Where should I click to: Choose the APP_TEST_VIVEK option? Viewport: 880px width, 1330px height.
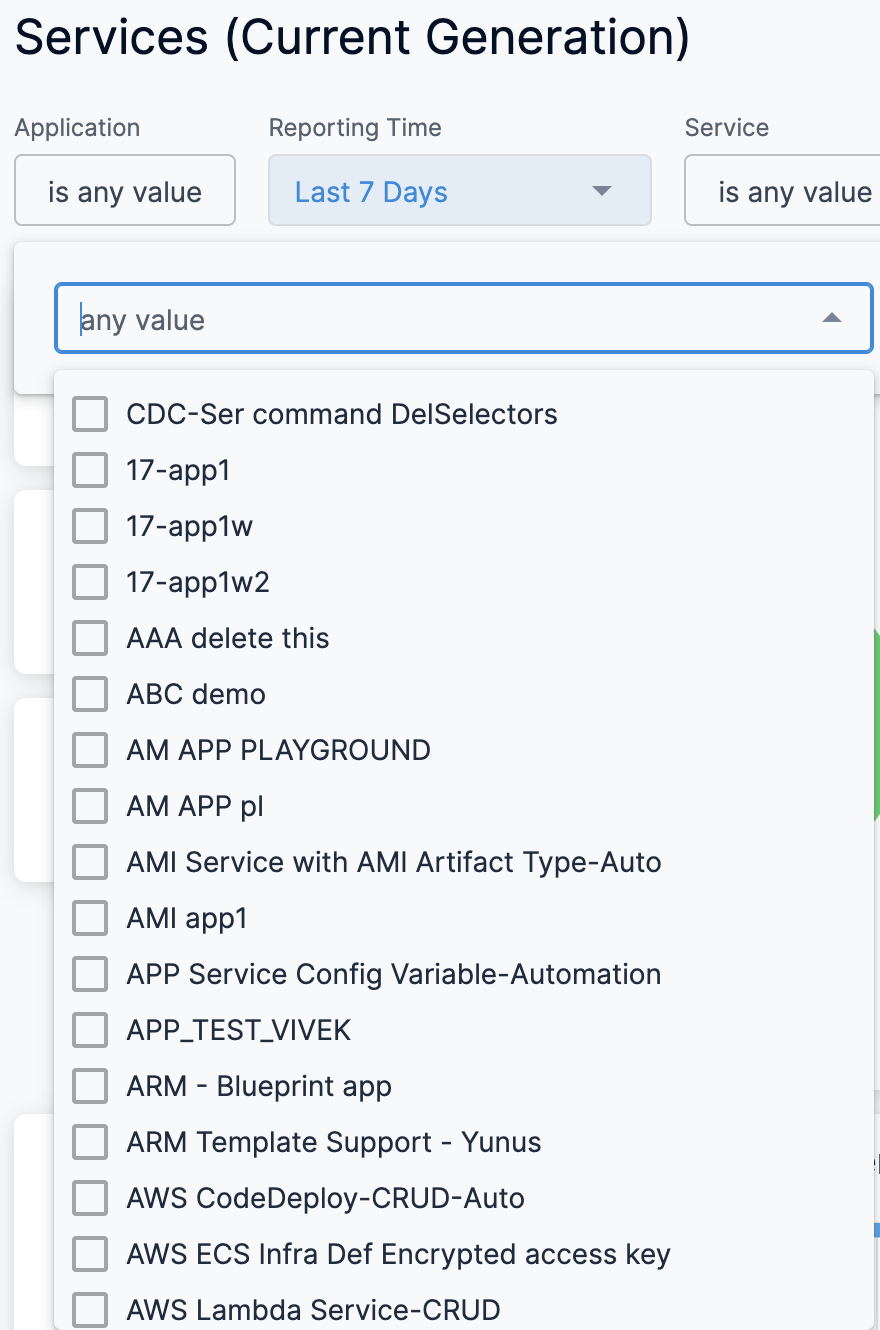[x=90, y=1030]
